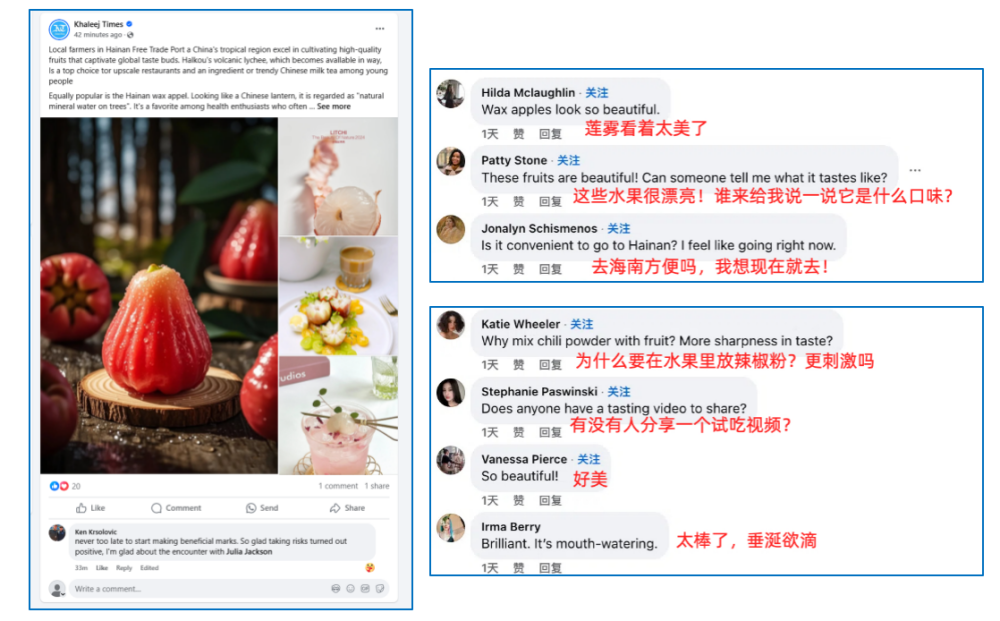The height and width of the screenshot is (621, 1000).
Task: Click the Khaleej Times profile avatar
Action: [x=59, y=29]
